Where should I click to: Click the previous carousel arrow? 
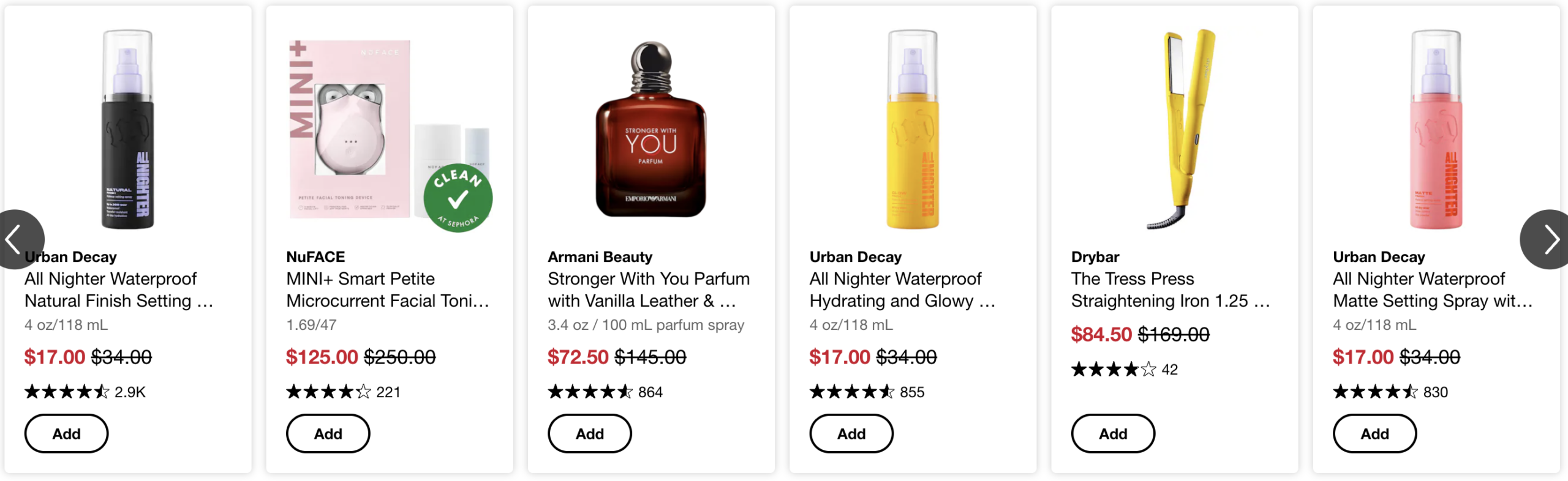(17, 239)
